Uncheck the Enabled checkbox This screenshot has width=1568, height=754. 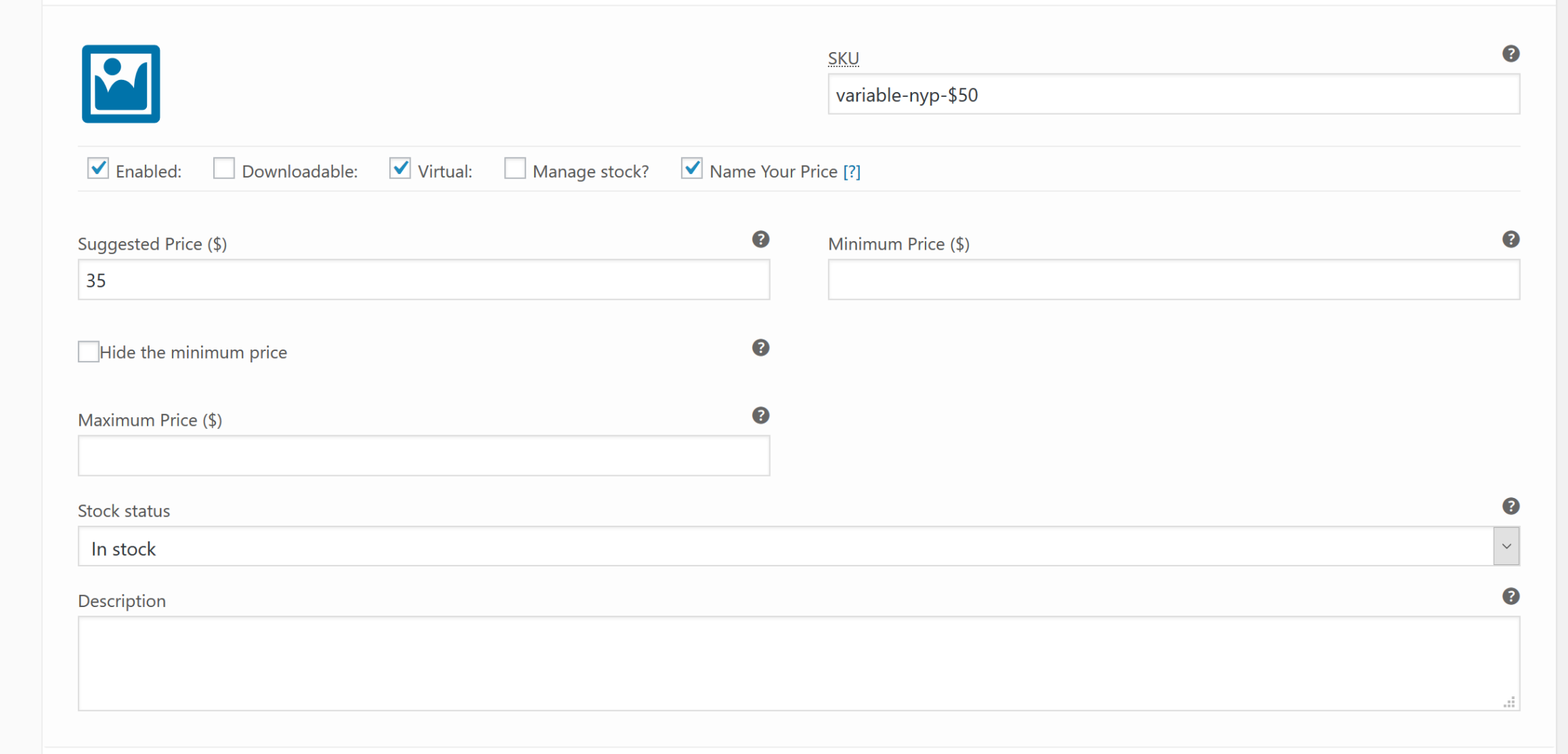(x=98, y=168)
